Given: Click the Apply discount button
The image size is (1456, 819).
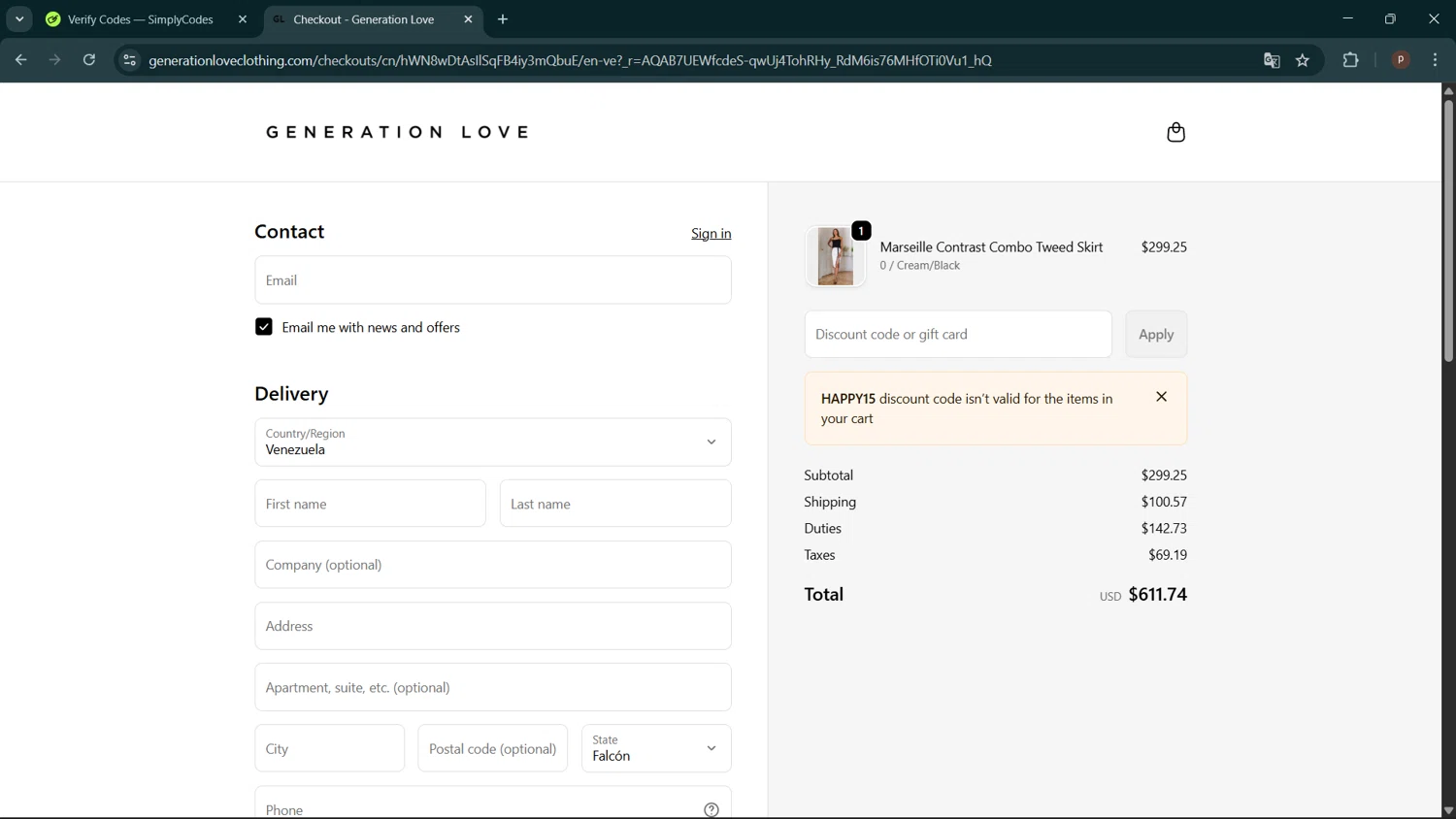Looking at the screenshot, I should pos(1156,334).
